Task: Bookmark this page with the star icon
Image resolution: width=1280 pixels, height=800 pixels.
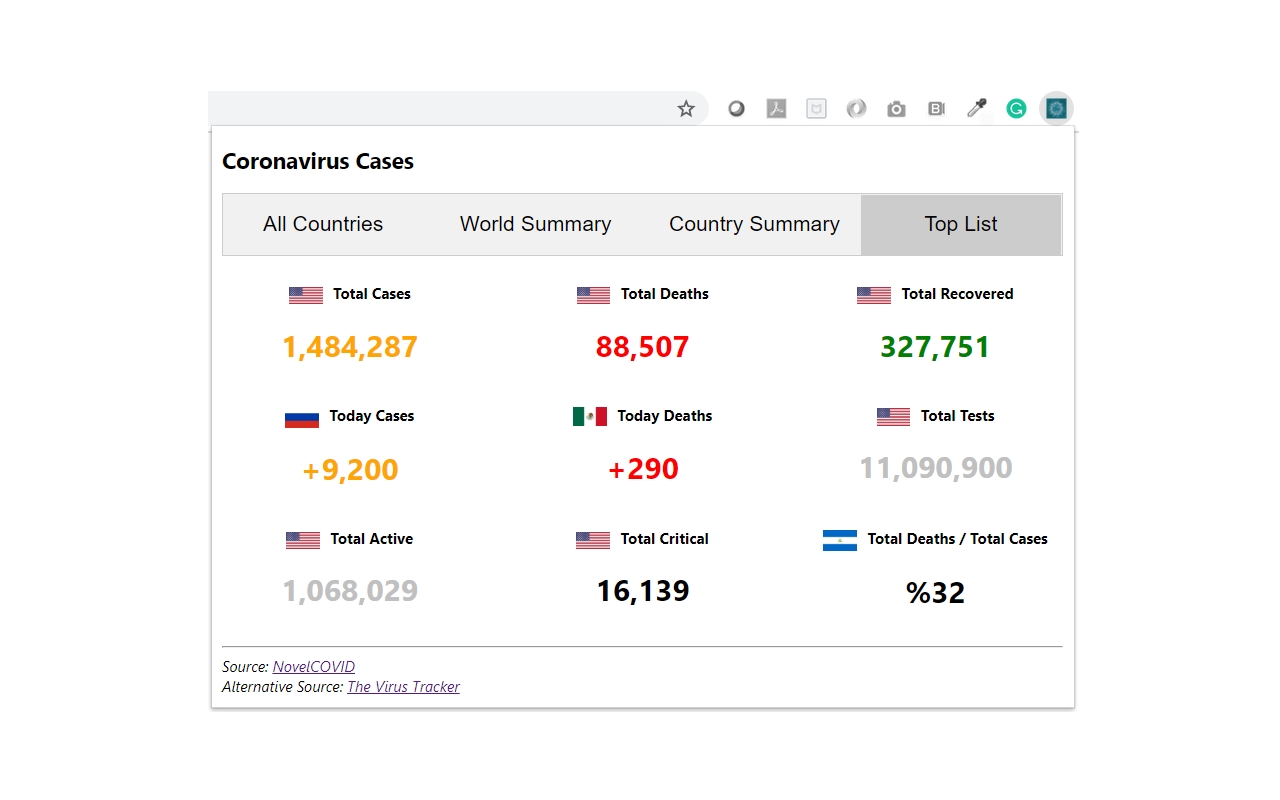Action: (x=686, y=109)
